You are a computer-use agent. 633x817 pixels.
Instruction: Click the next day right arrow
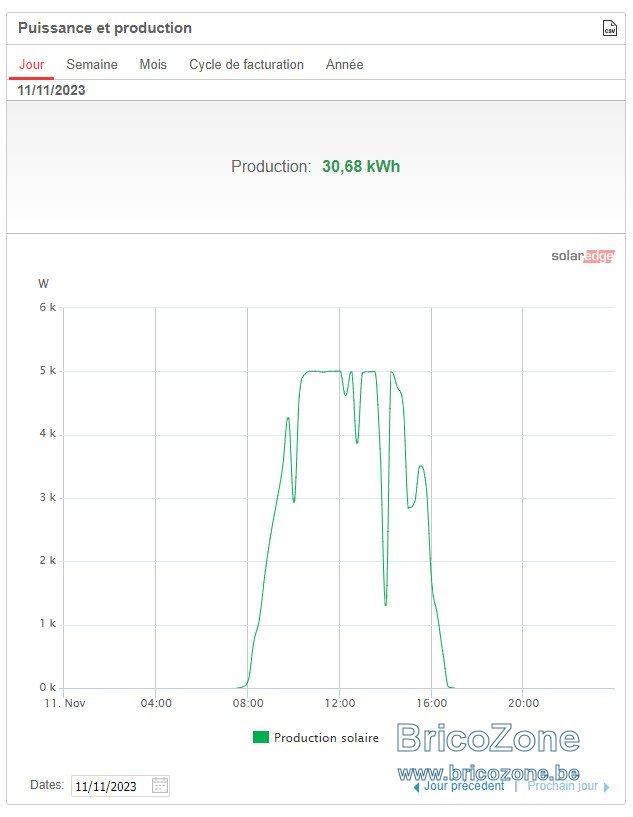pyautogui.click(x=606, y=787)
